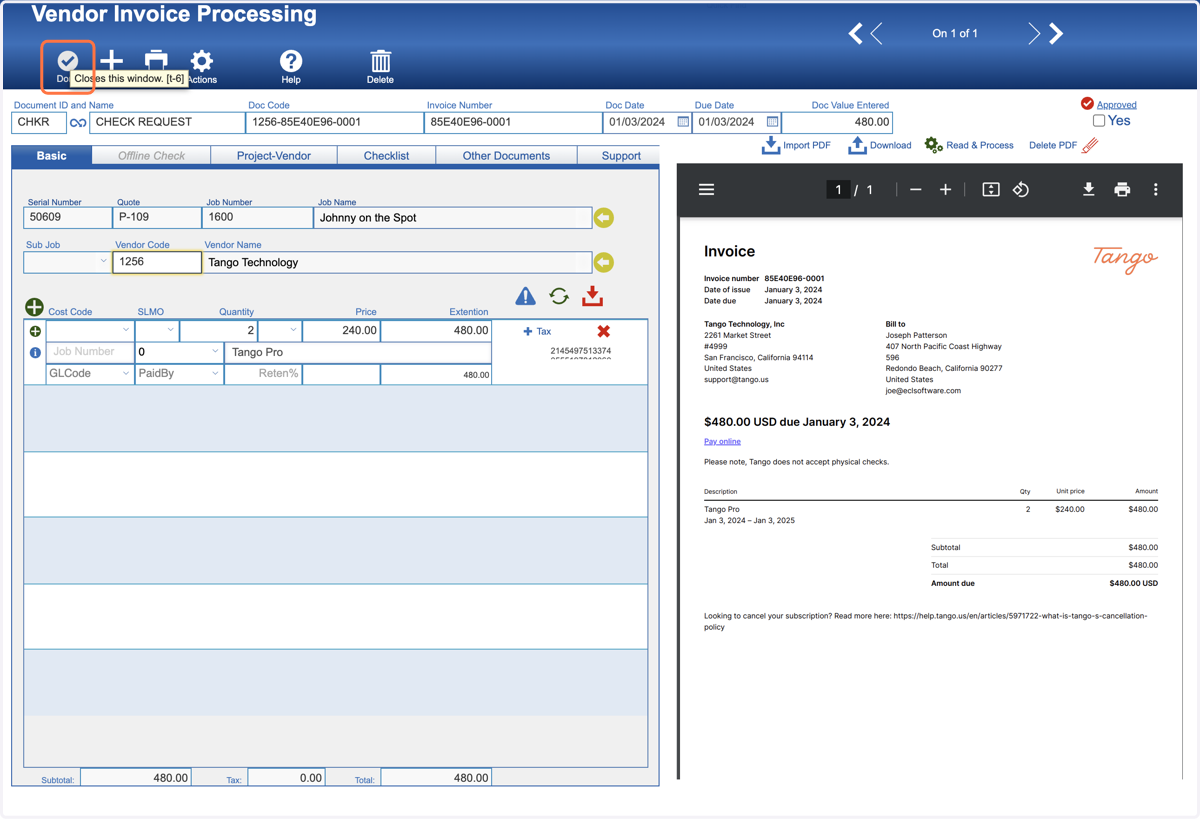Open the dropdown showing value 0
The height and width of the screenshot is (819, 1200).
(x=179, y=352)
